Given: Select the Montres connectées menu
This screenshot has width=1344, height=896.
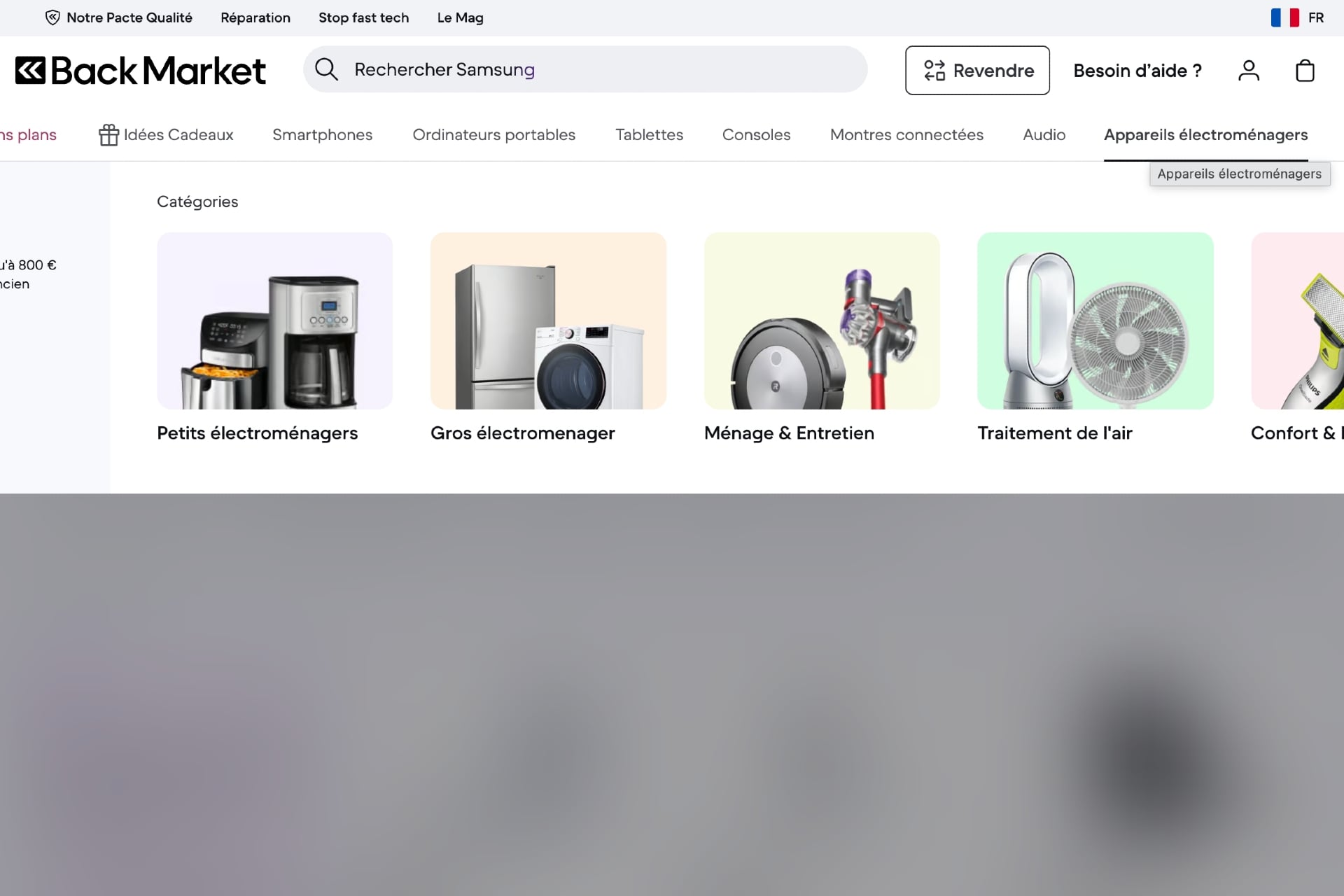Looking at the screenshot, I should [x=906, y=134].
